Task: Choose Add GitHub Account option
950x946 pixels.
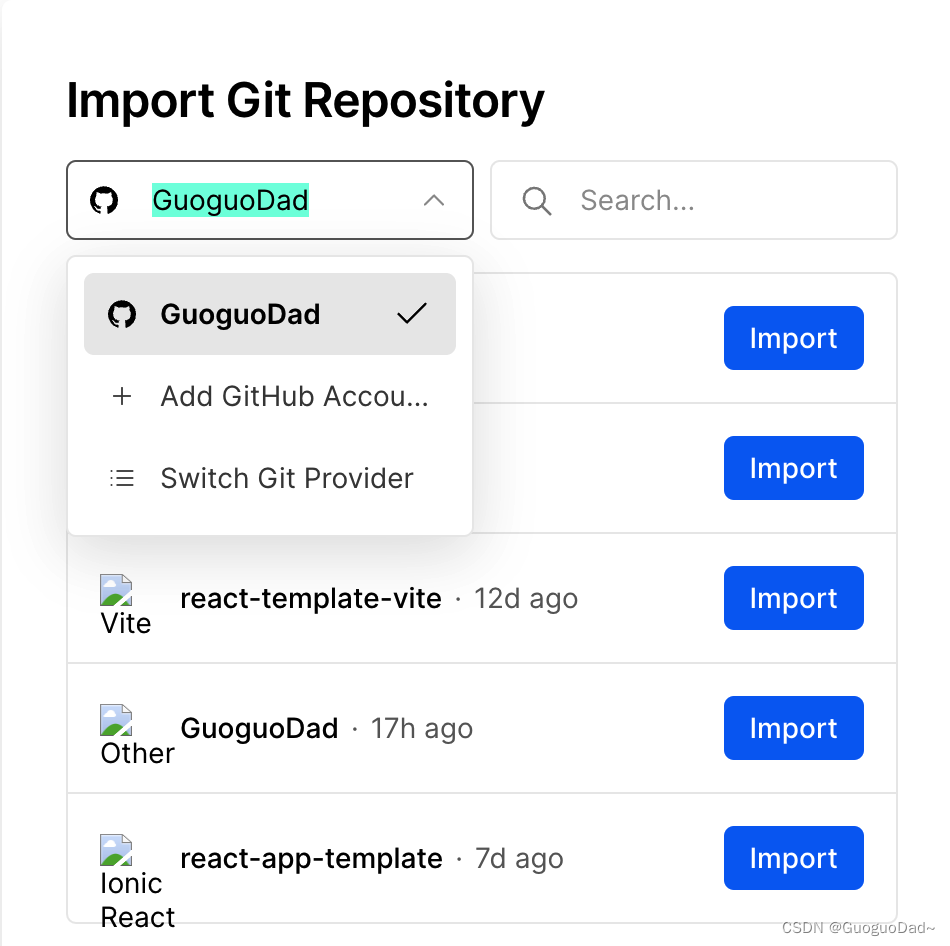Action: (270, 396)
